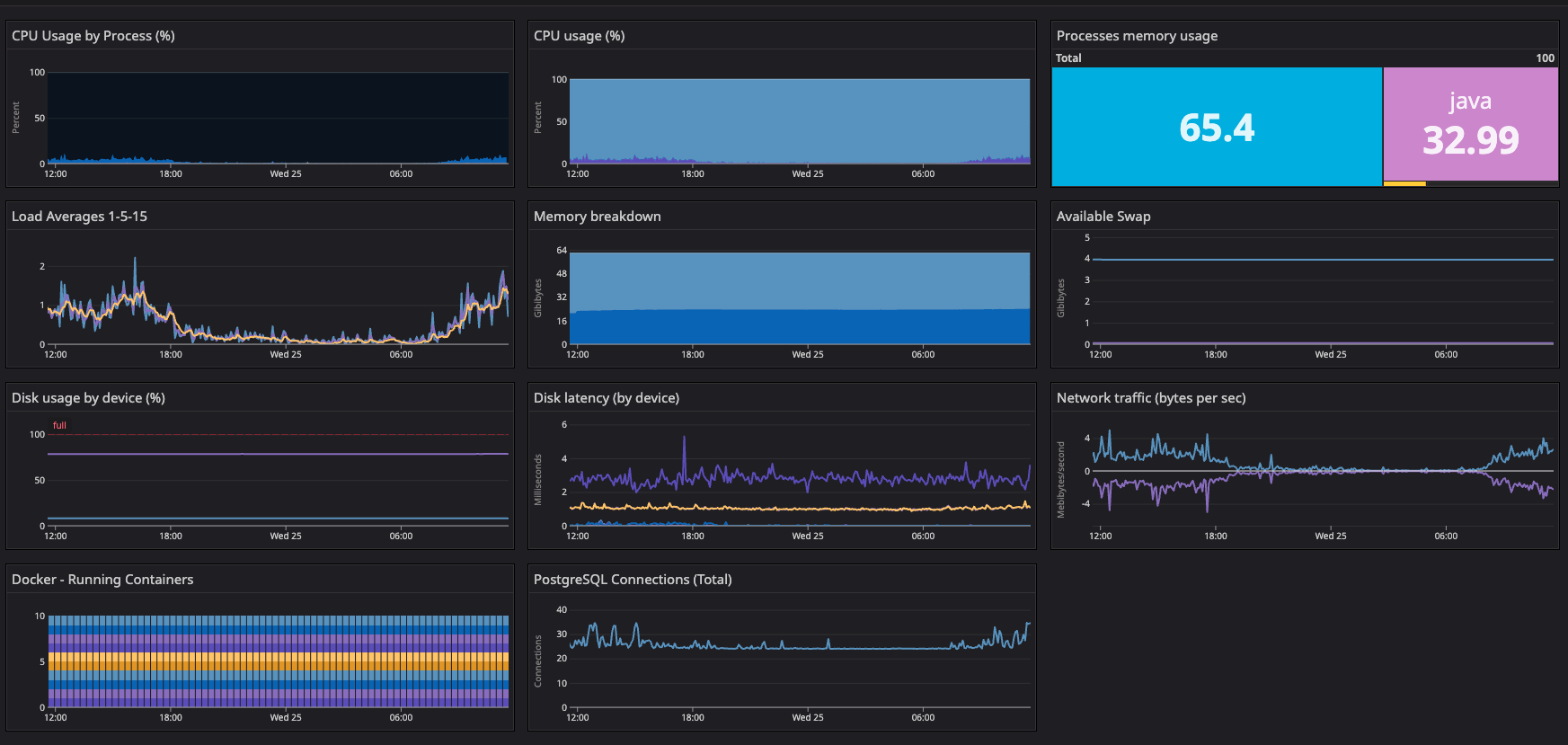Click Network traffic (bytes per sec) title

[1151, 398]
